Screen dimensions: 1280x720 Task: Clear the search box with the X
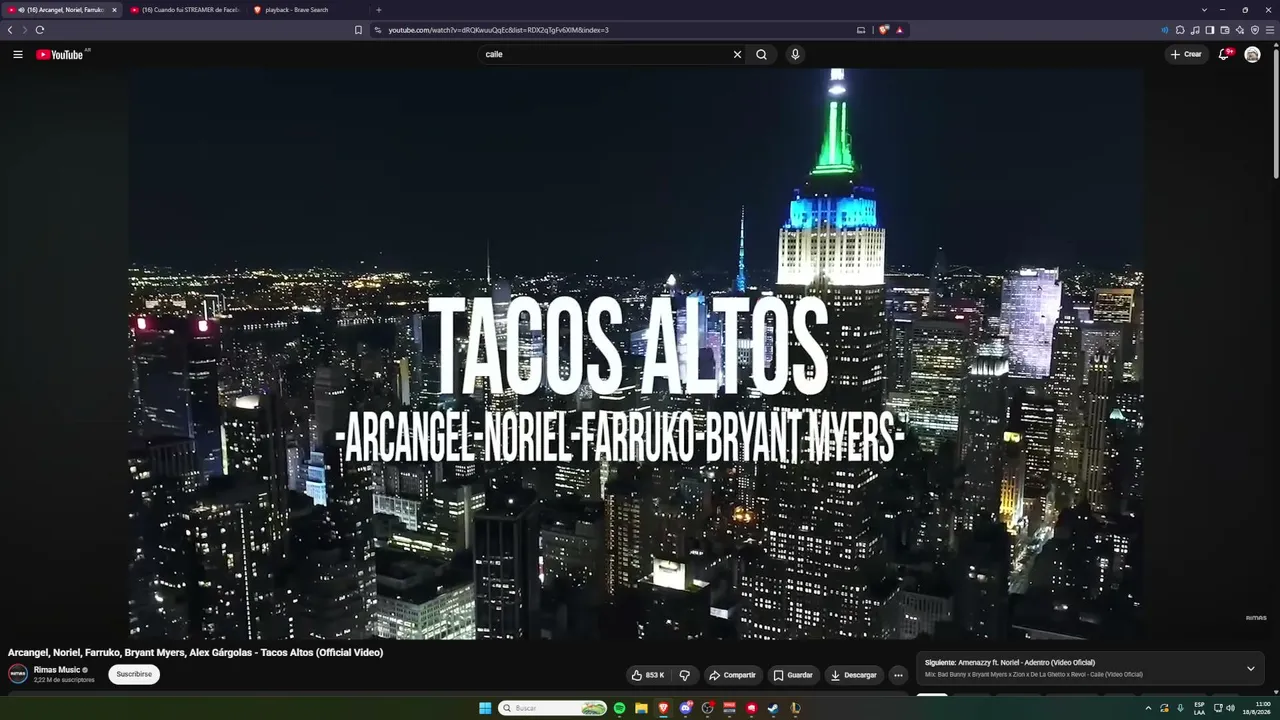[x=737, y=54]
